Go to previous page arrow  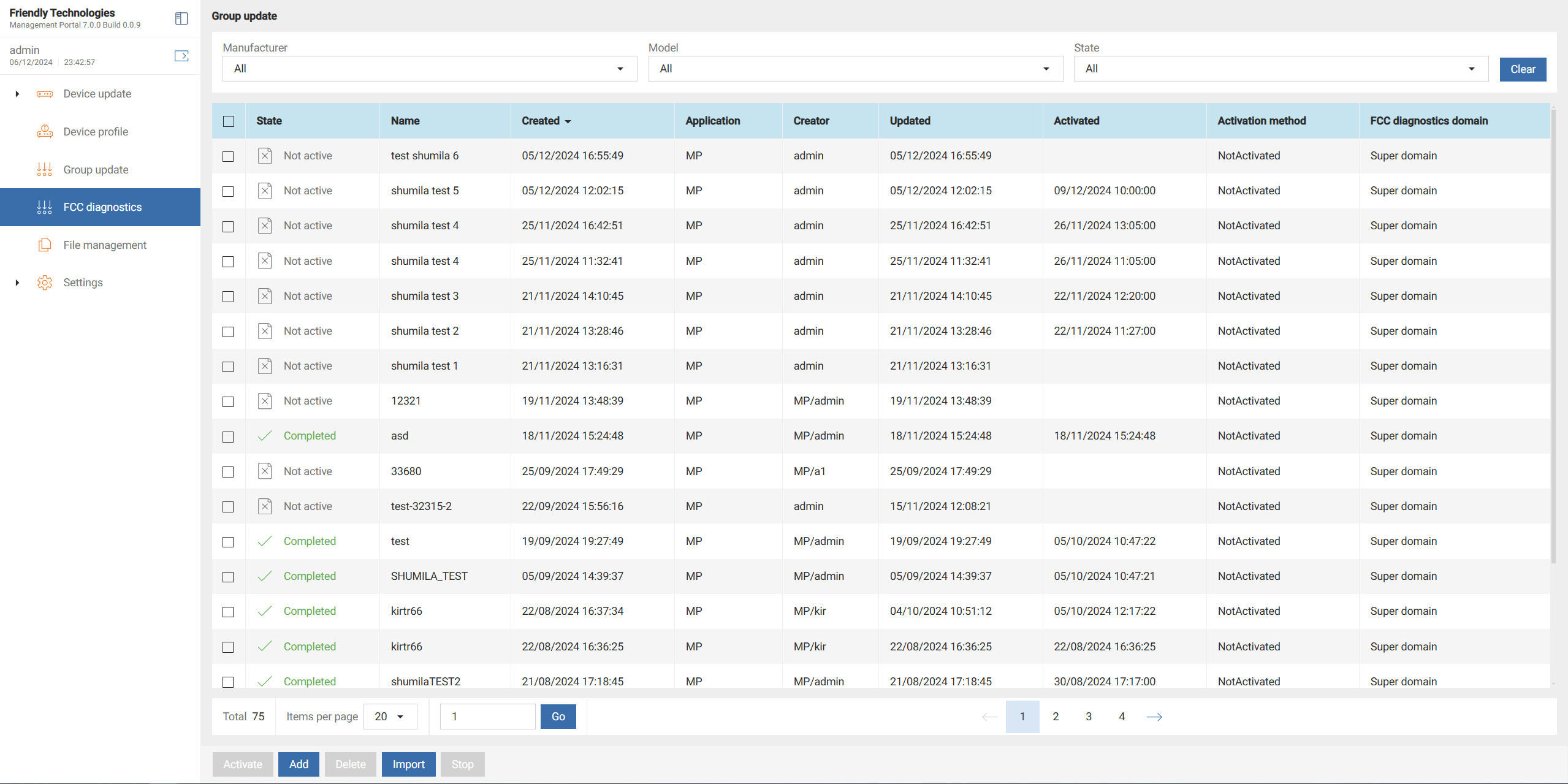coord(989,717)
